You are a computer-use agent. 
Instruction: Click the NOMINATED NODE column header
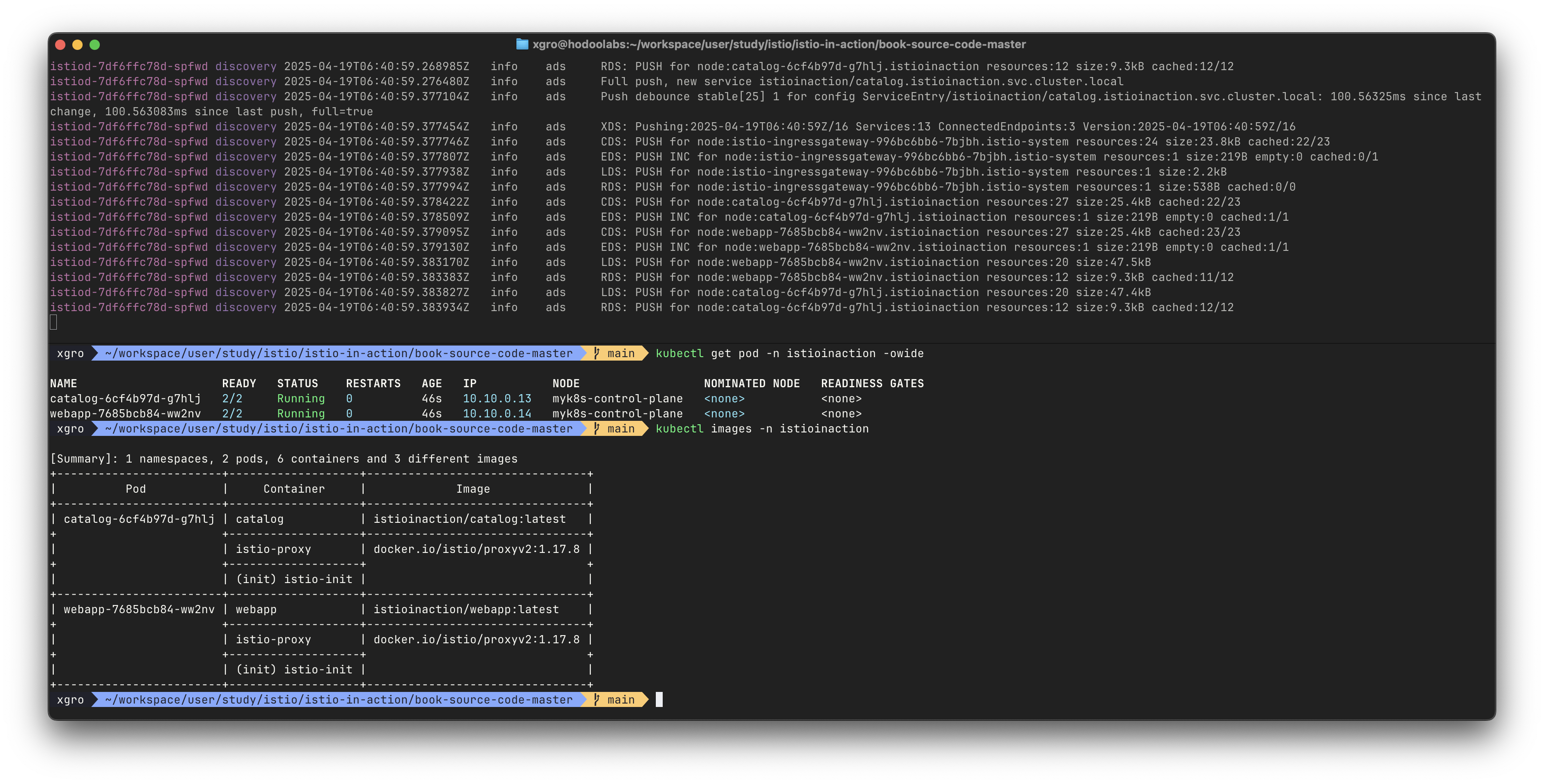(x=752, y=383)
